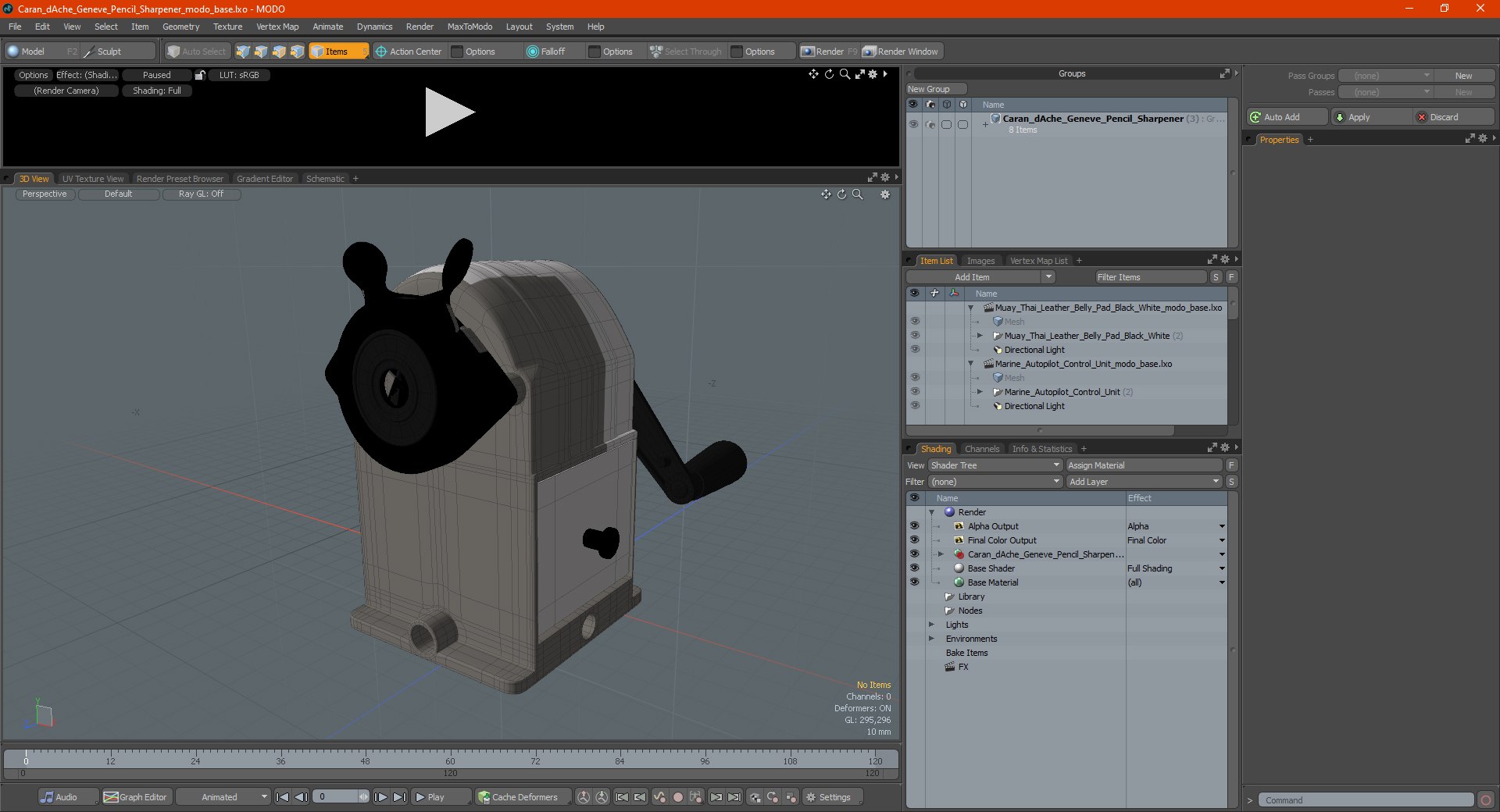Open the 3D viewport gear settings

click(x=885, y=194)
